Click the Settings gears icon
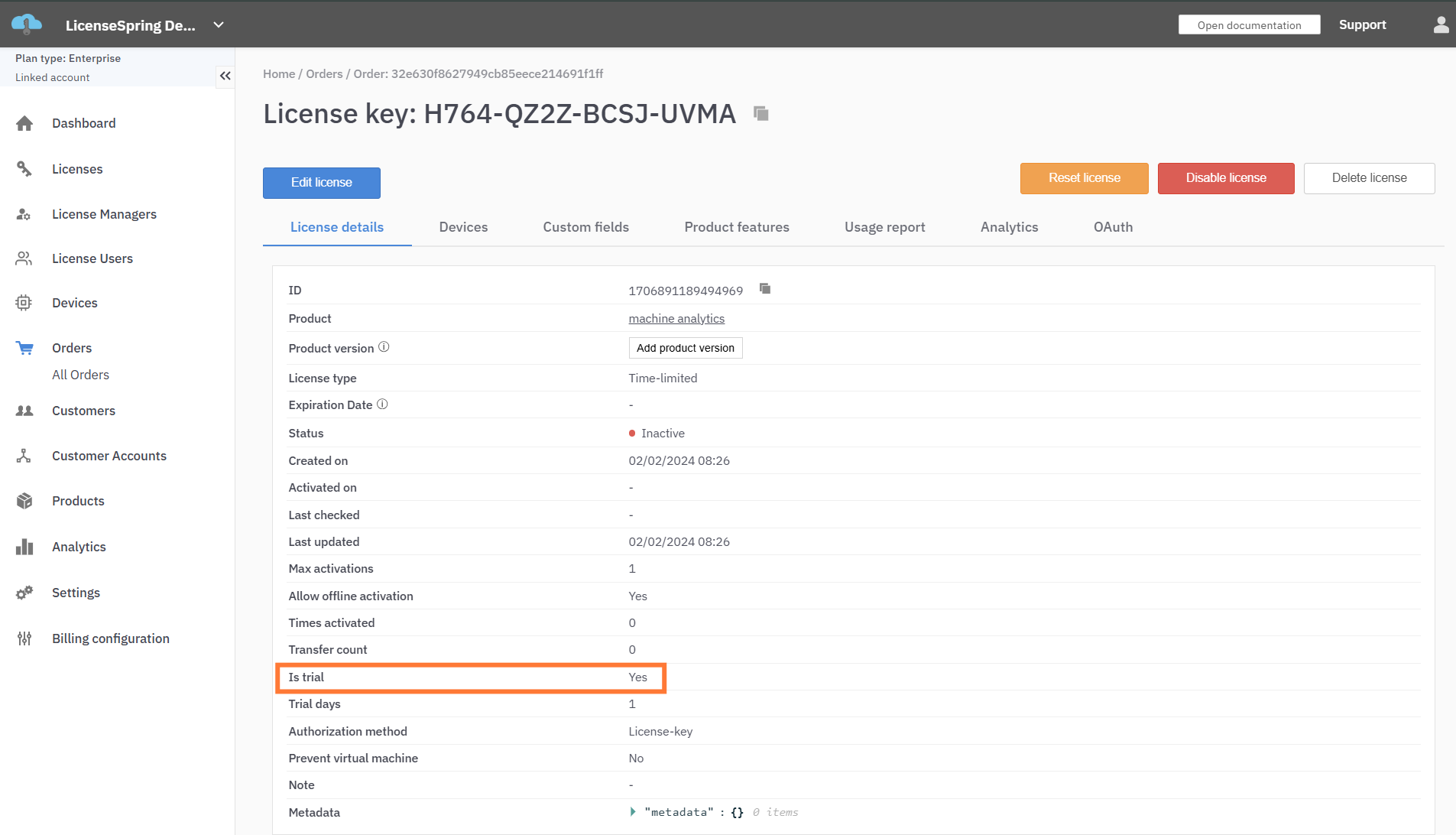 coord(24,593)
